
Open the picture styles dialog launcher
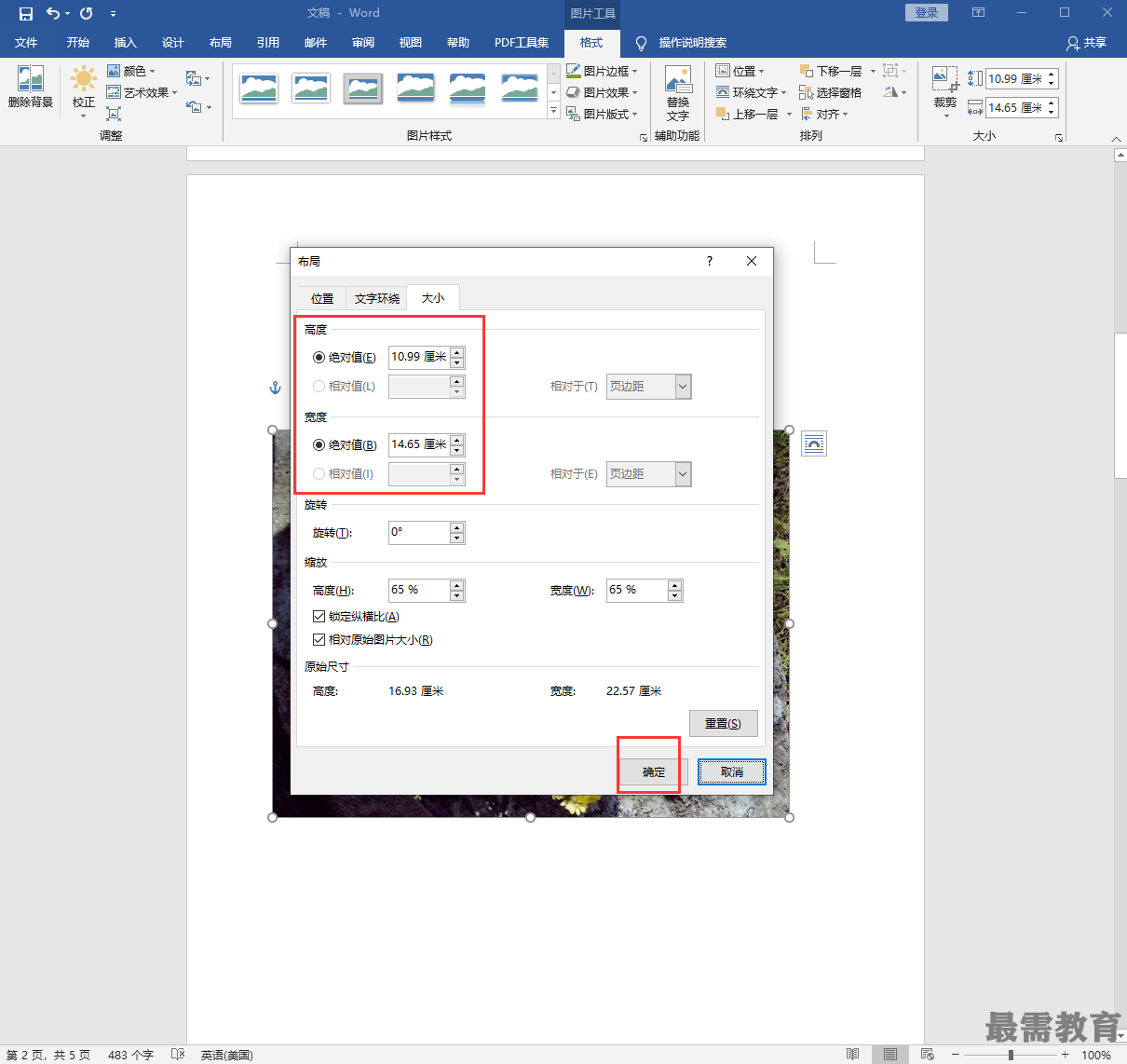[x=644, y=137]
